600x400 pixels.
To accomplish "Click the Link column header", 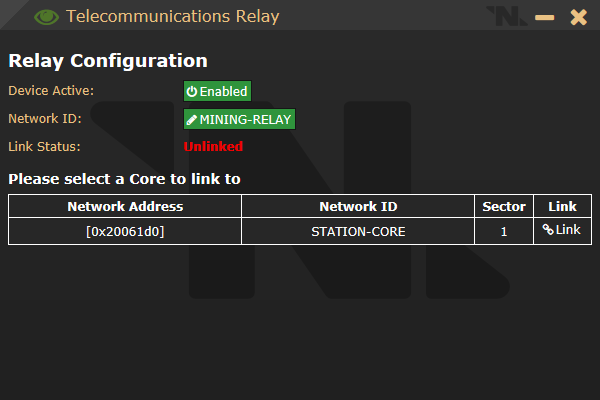I will (562, 206).
